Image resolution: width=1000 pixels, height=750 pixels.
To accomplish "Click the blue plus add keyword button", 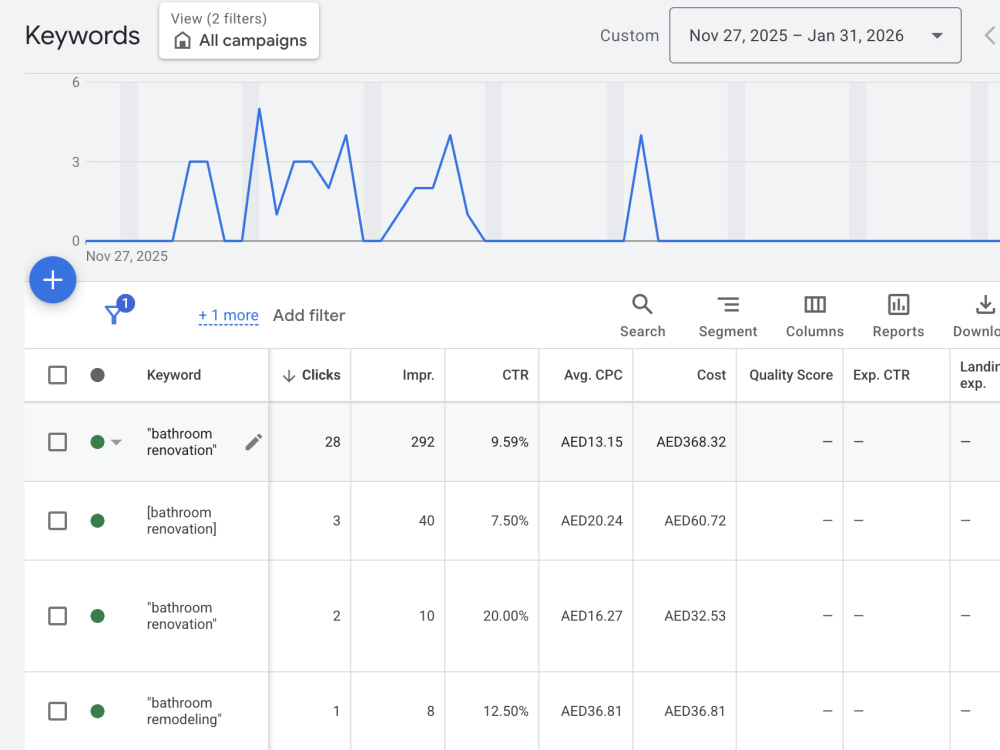I will (x=53, y=280).
